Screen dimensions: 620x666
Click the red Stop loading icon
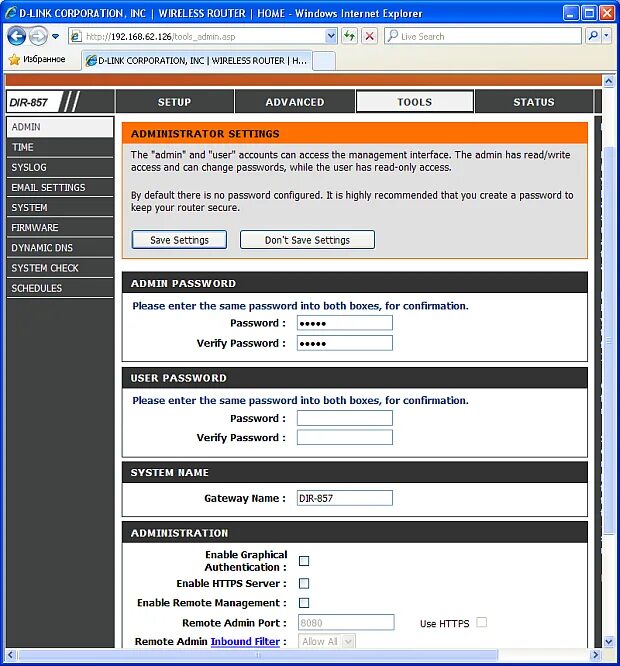(369, 36)
